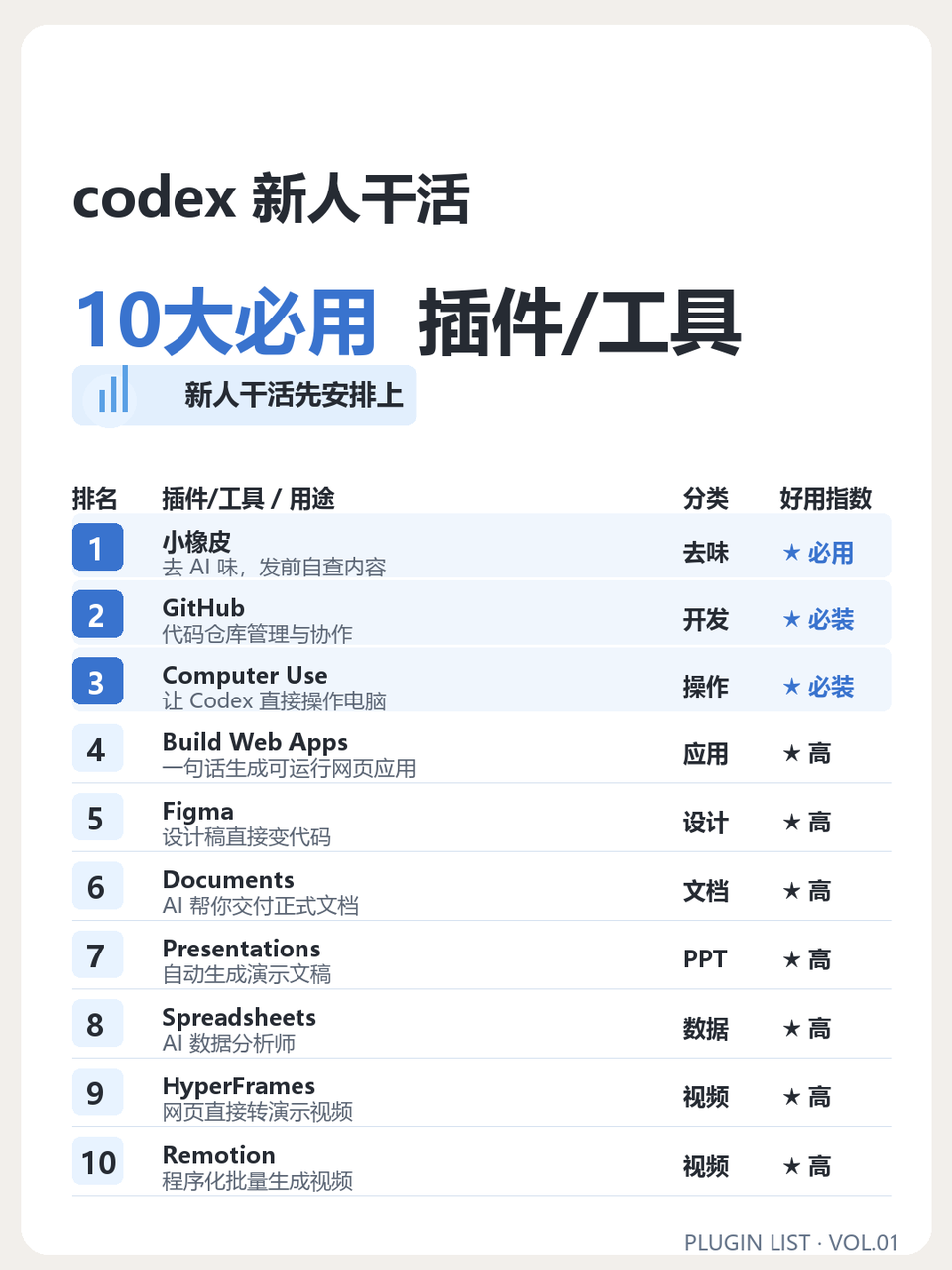Image resolution: width=952 pixels, height=1270 pixels.
Task: Click the '视频' category in the Remotion row
Action: click(x=705, y=1166)
